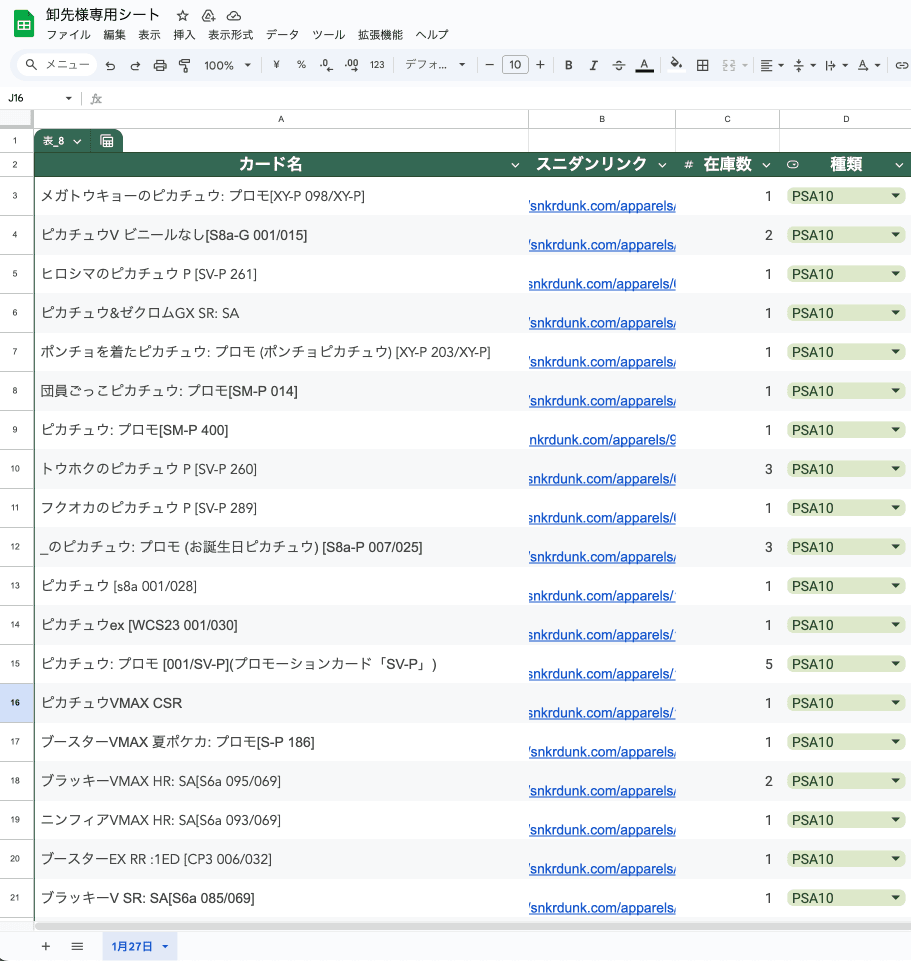Decrease font size with minus button
The width and height of the screenshot is (911, 961).
point(489,64)
